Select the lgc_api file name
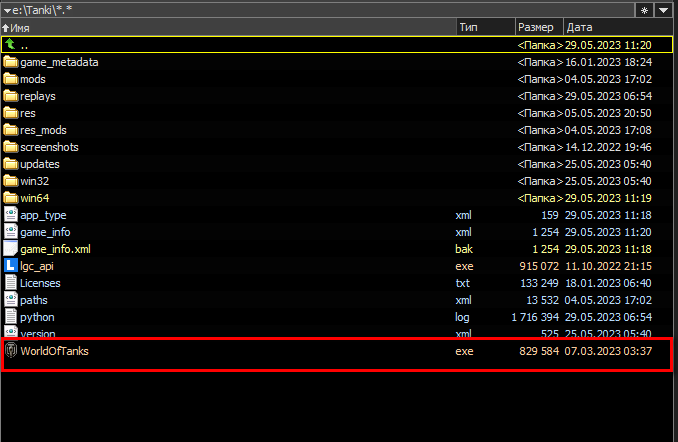 point(37,266)
